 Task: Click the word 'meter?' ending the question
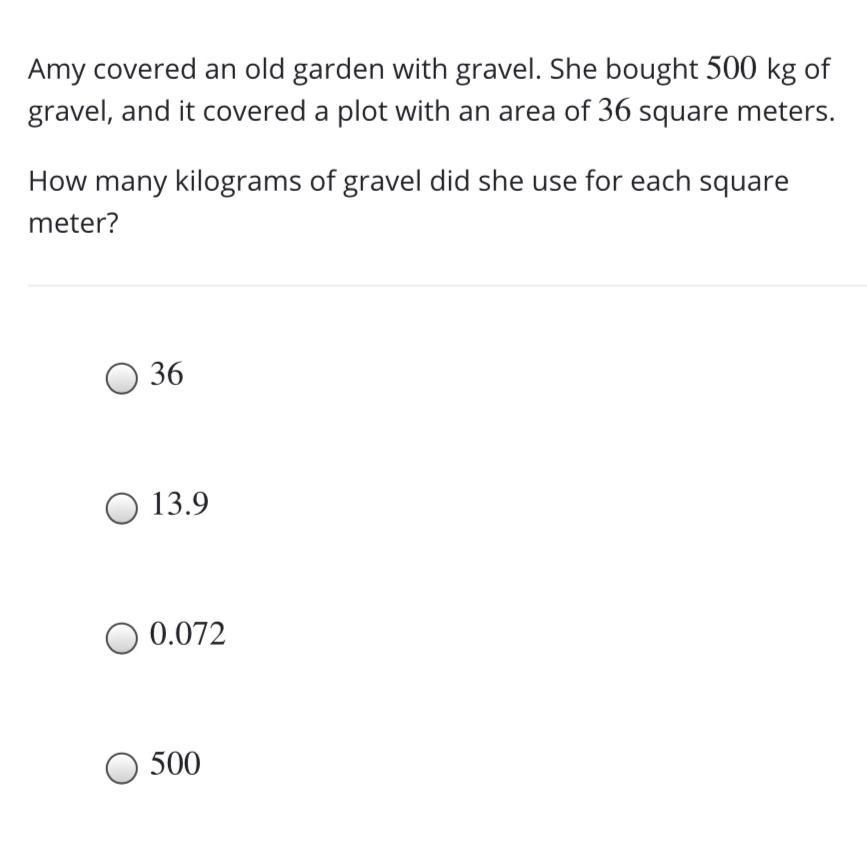pos(74,223)
